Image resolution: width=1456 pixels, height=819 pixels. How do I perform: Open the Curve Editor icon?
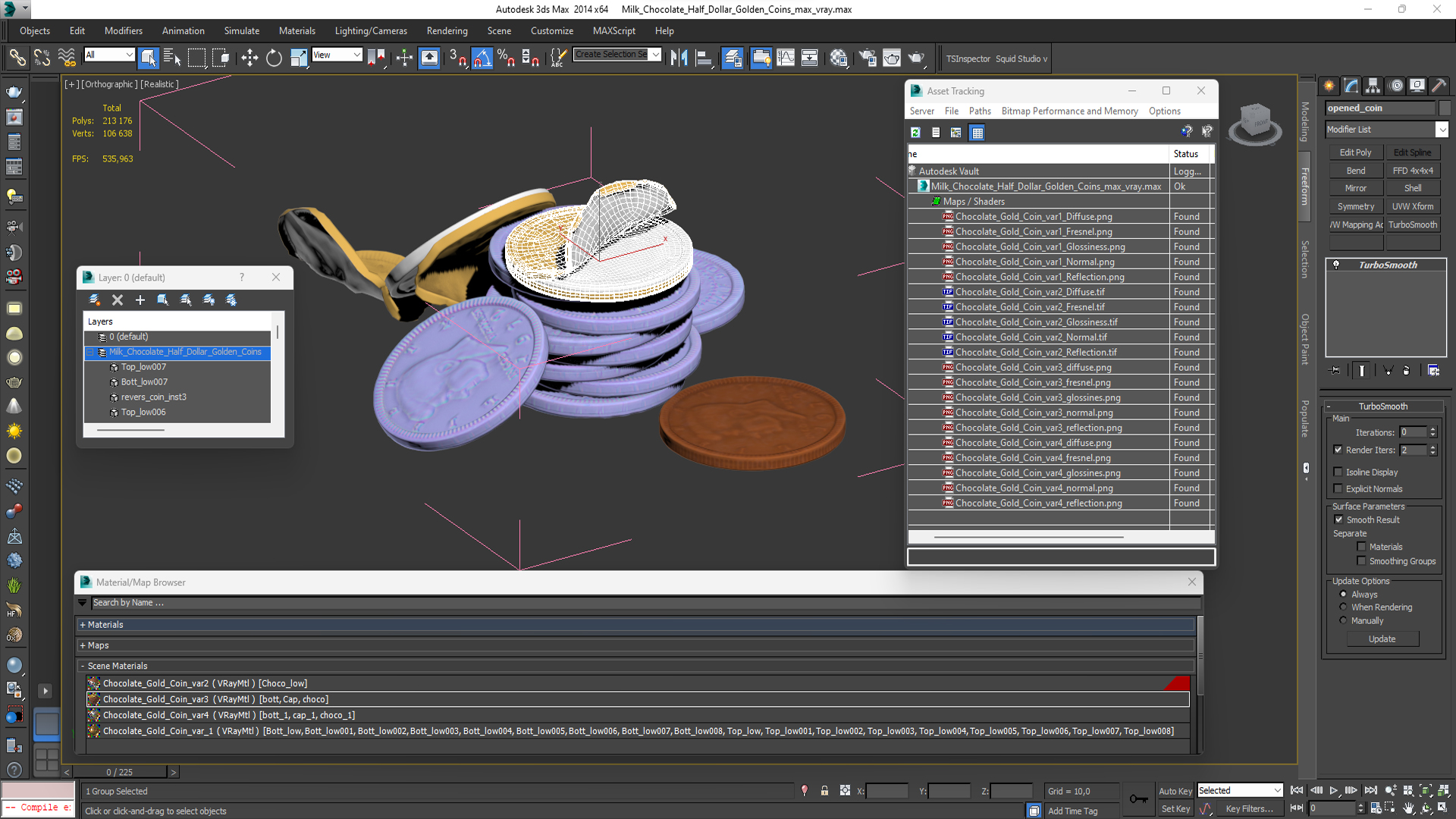[786, 58]
